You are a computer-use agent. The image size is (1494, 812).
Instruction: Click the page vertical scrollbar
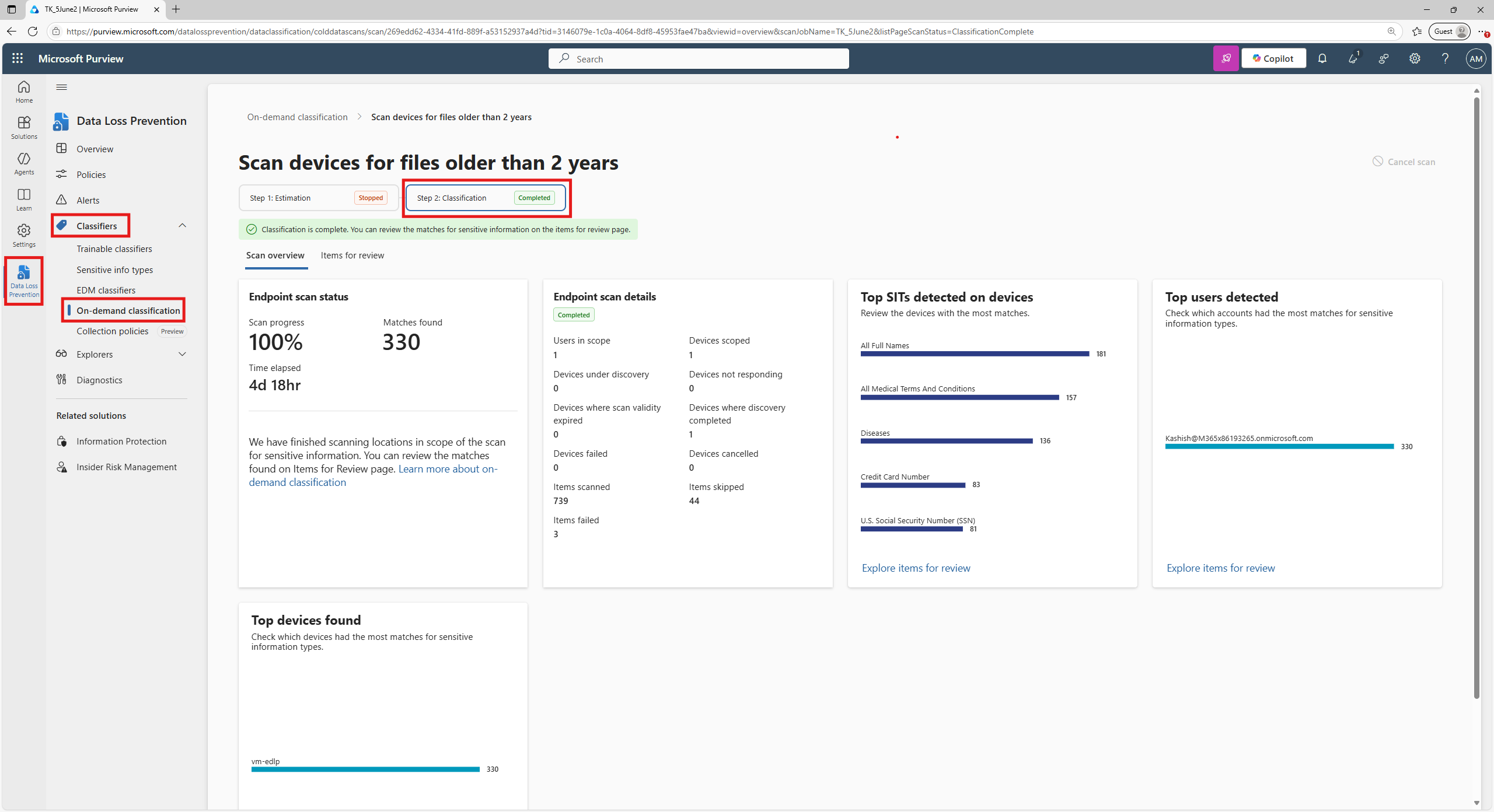coord(1476,397)
